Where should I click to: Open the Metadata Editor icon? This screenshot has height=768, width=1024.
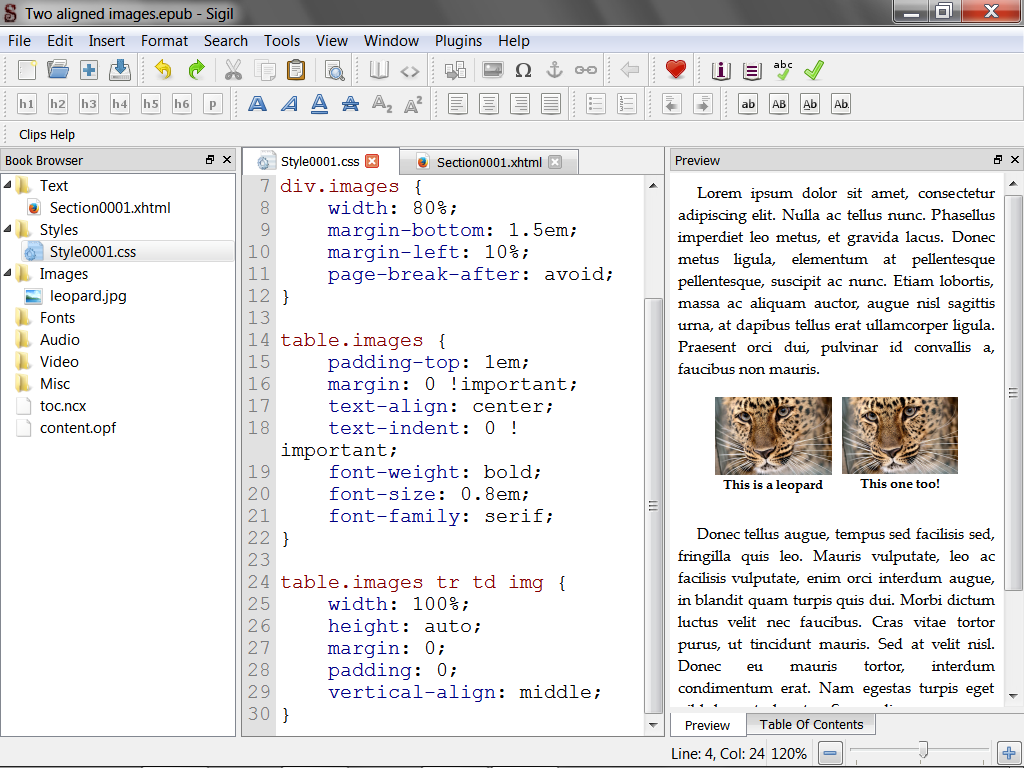(721, 70)
